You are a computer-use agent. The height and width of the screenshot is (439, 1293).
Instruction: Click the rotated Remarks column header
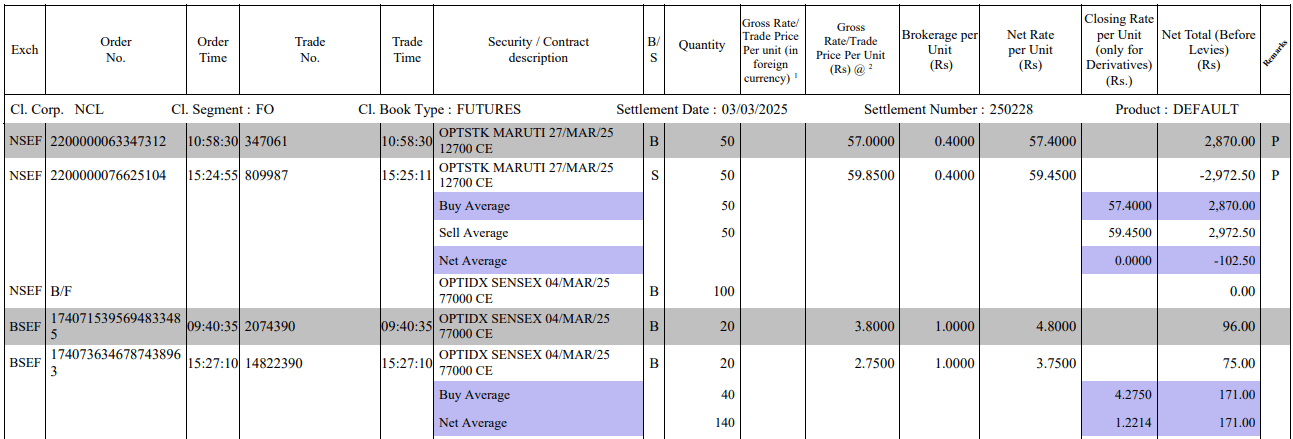pyautogui.click(x=1274, y=52)
